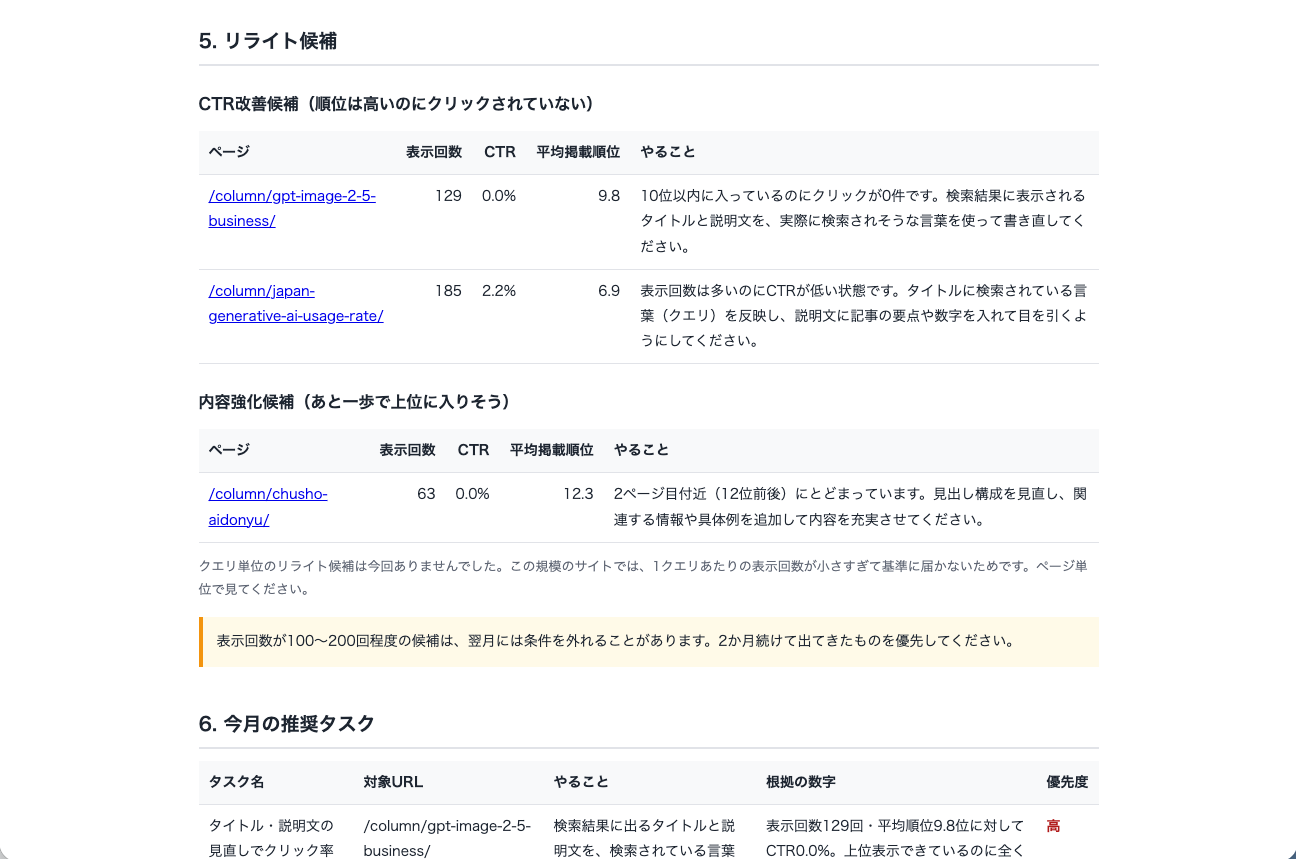Open the /column/gpt-image-2-5-business/ link
This screenshot has height=859, width=1296.
tap(292, 208)
